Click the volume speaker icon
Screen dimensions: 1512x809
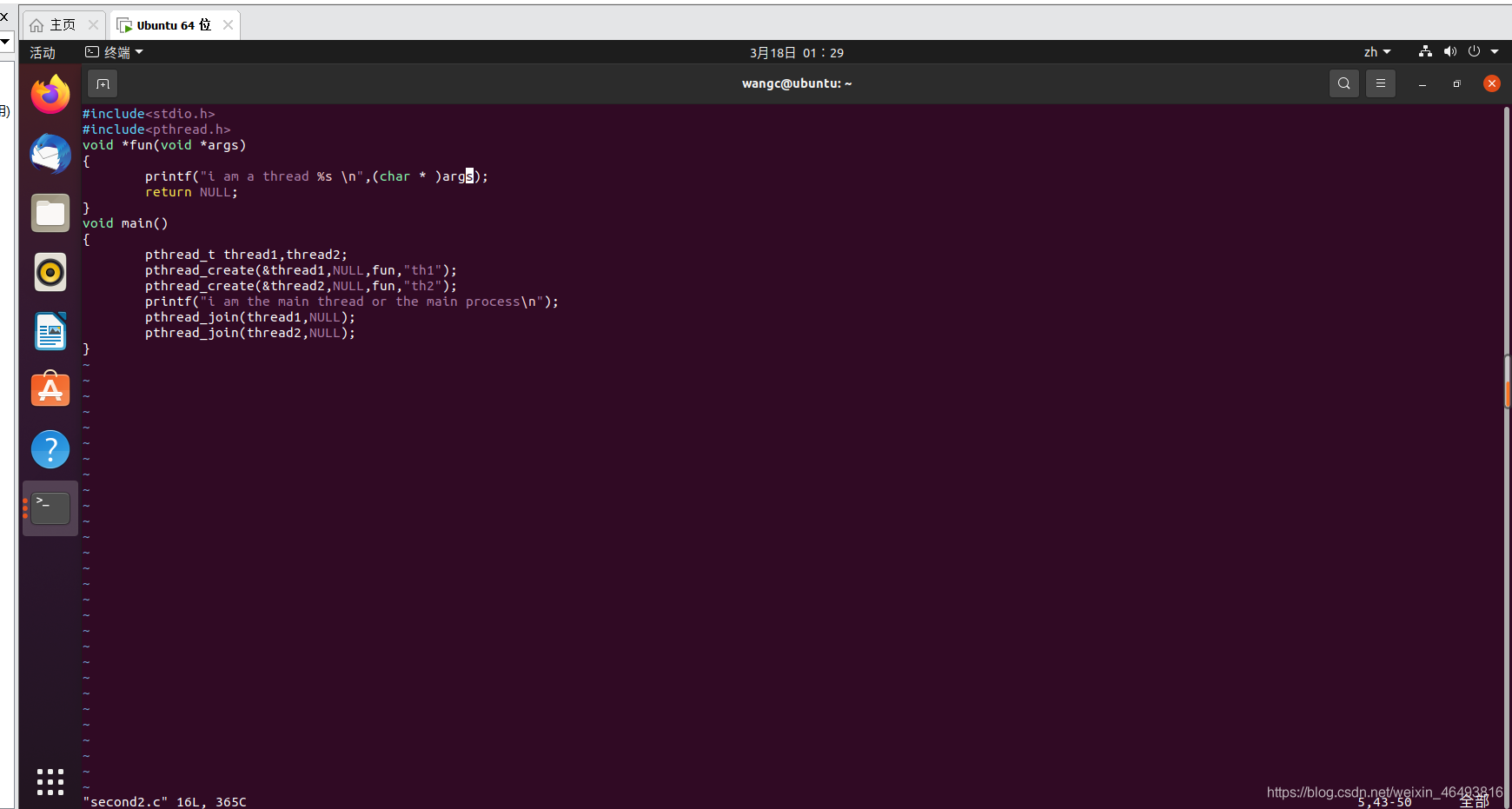click(1449, 52)
